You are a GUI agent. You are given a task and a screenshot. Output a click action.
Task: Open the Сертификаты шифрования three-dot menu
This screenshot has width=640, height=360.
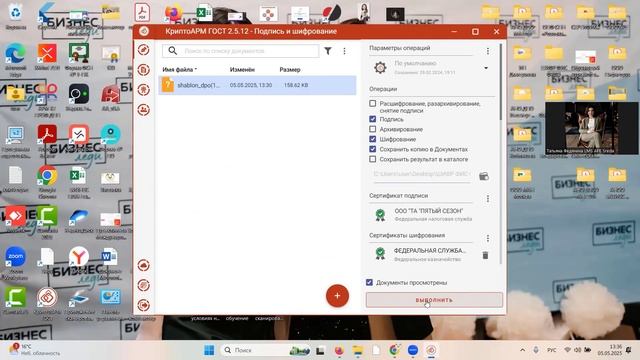point(487,238)
